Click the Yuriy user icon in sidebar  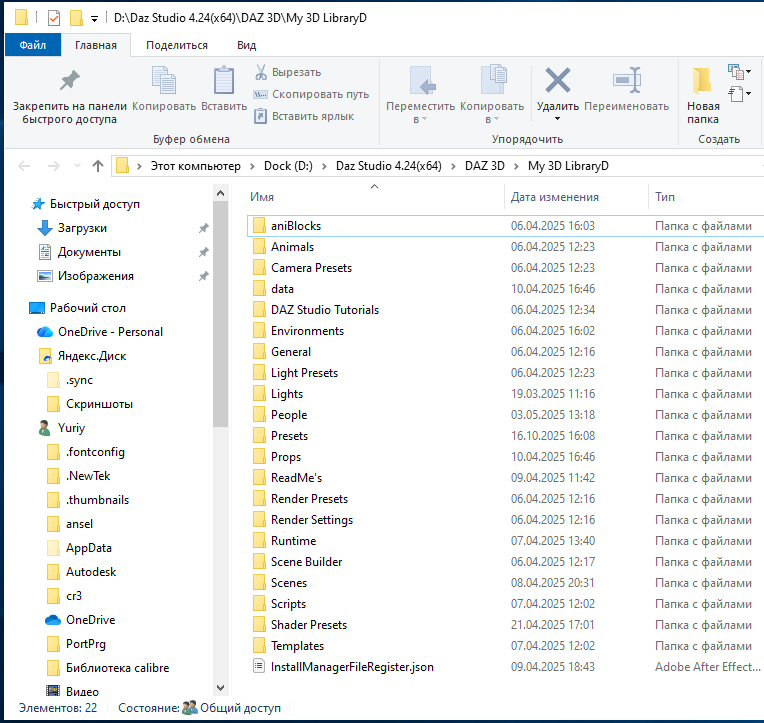[x=44, y=428]
